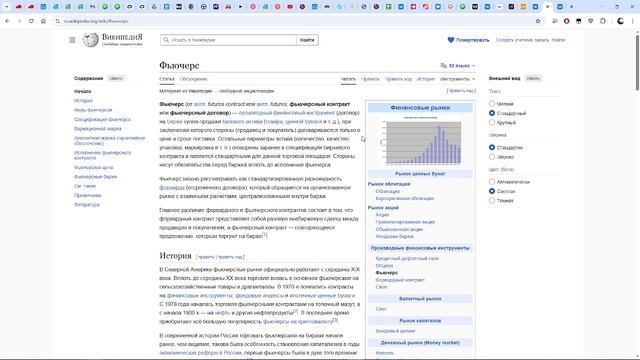Jump to Примечания in contents

88,196
